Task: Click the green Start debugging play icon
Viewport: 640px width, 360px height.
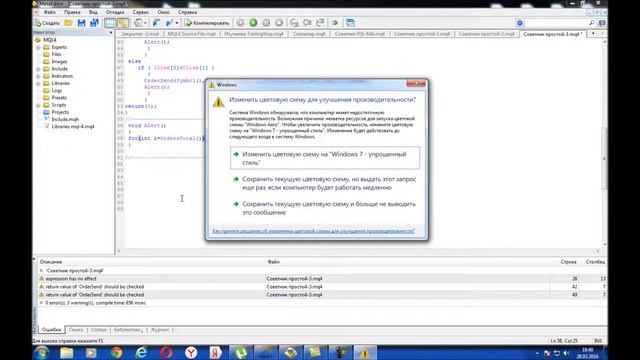Action: pos(253,23)
